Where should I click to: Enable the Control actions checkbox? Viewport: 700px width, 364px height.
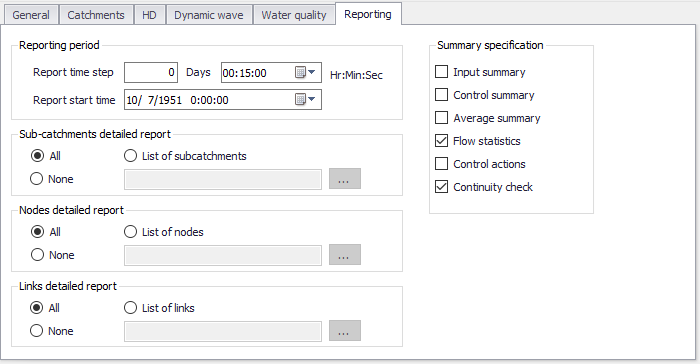(x=442, y=163)
